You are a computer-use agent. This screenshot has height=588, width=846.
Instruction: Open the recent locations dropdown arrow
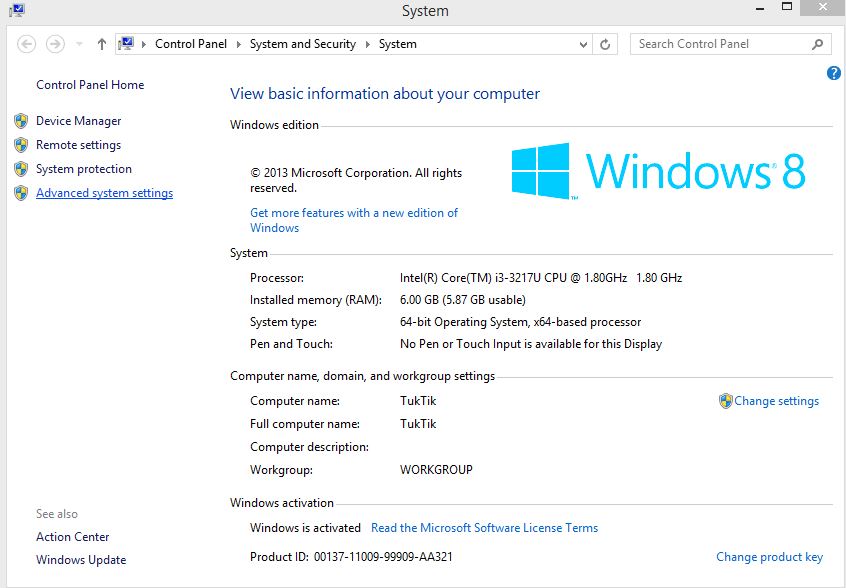79,44
